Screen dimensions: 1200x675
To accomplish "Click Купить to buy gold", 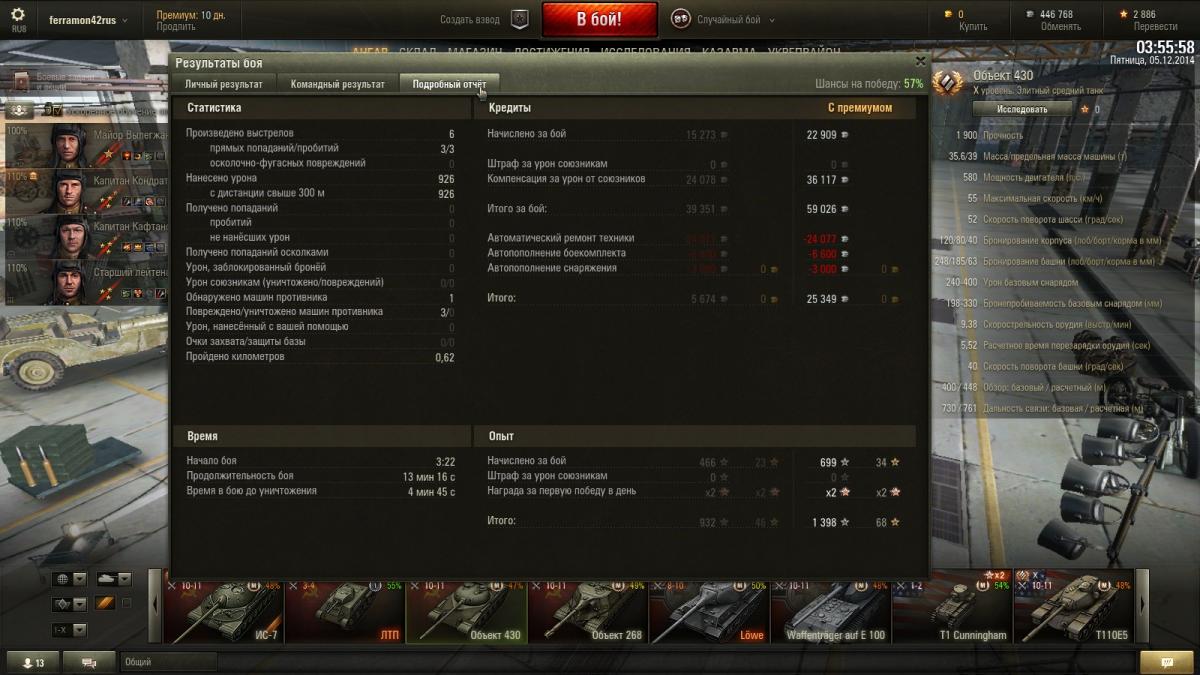I will [x=971, y=27].
